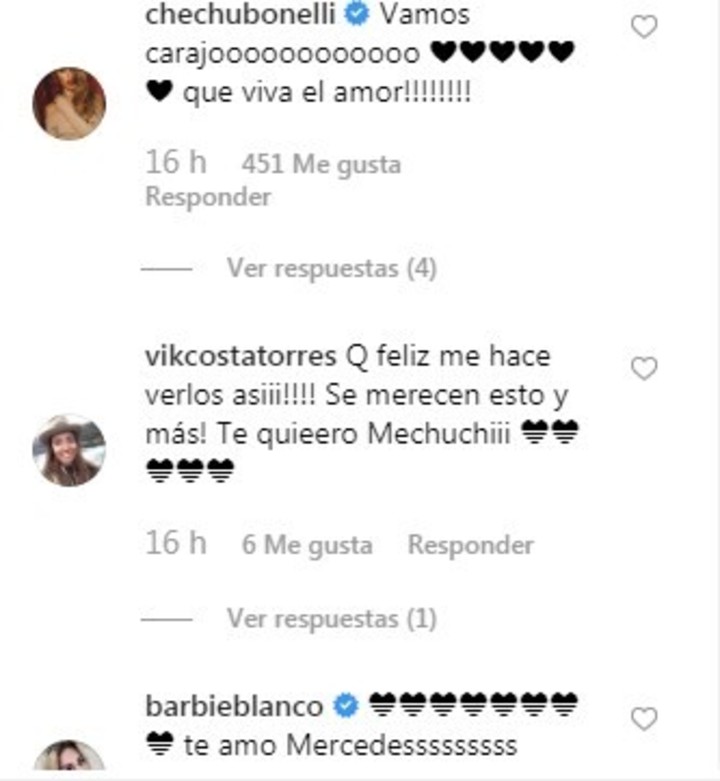Reply to chechubonelli via Responder

[208, 197]
